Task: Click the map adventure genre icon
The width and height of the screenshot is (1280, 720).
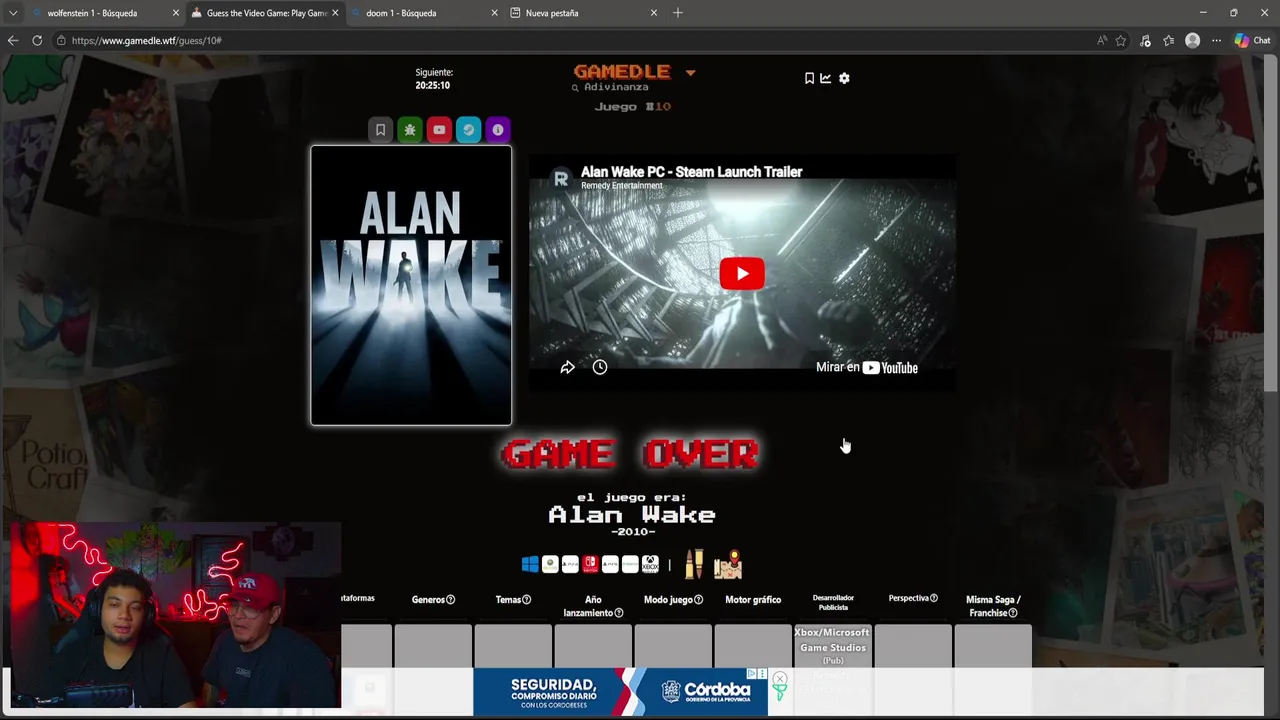Action: [x=728, y=564]
